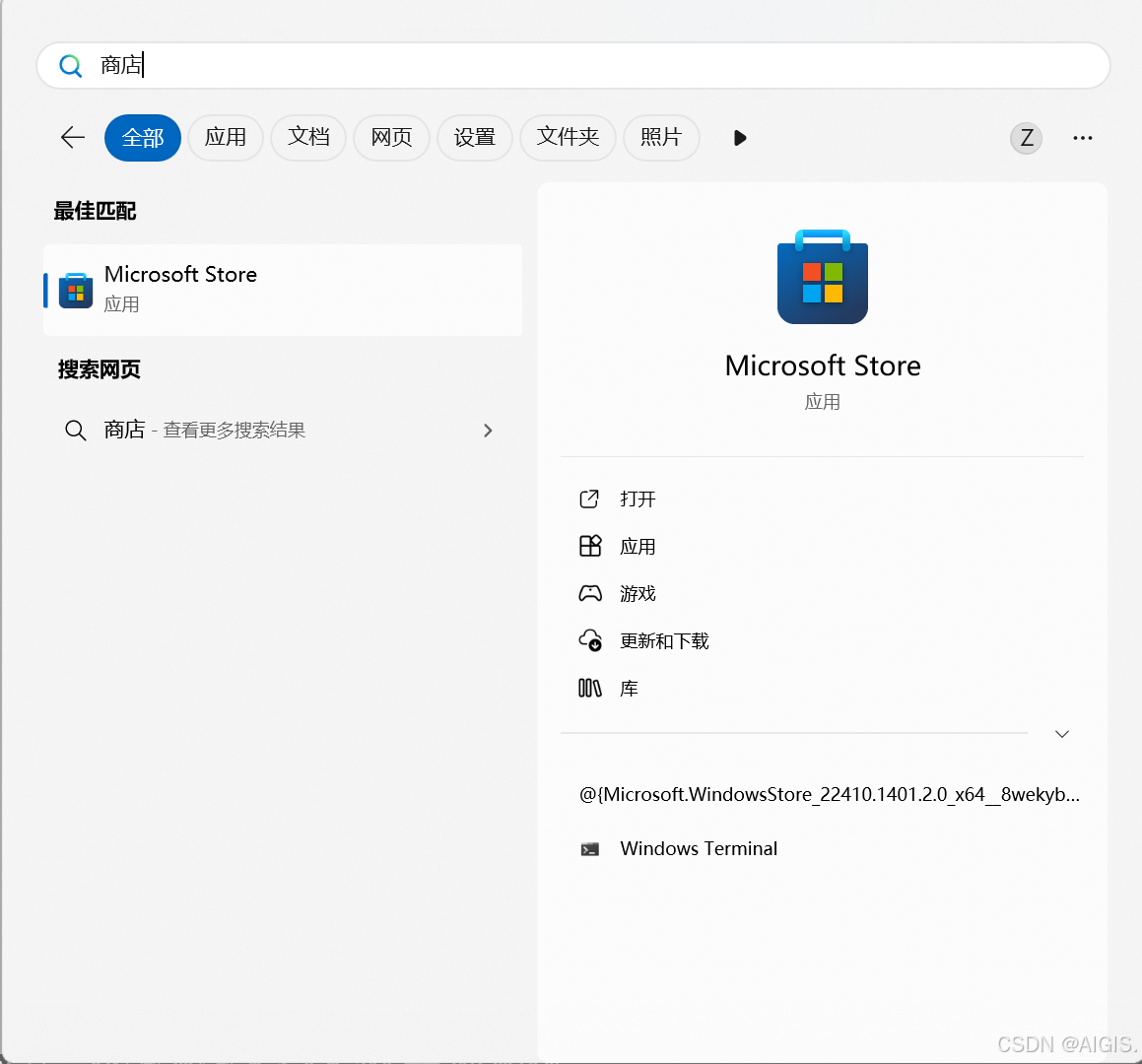This screenshot has height=1064, width=1142.
Task: Collapse the actions list with the chevron
Action: click(1062, 733)
